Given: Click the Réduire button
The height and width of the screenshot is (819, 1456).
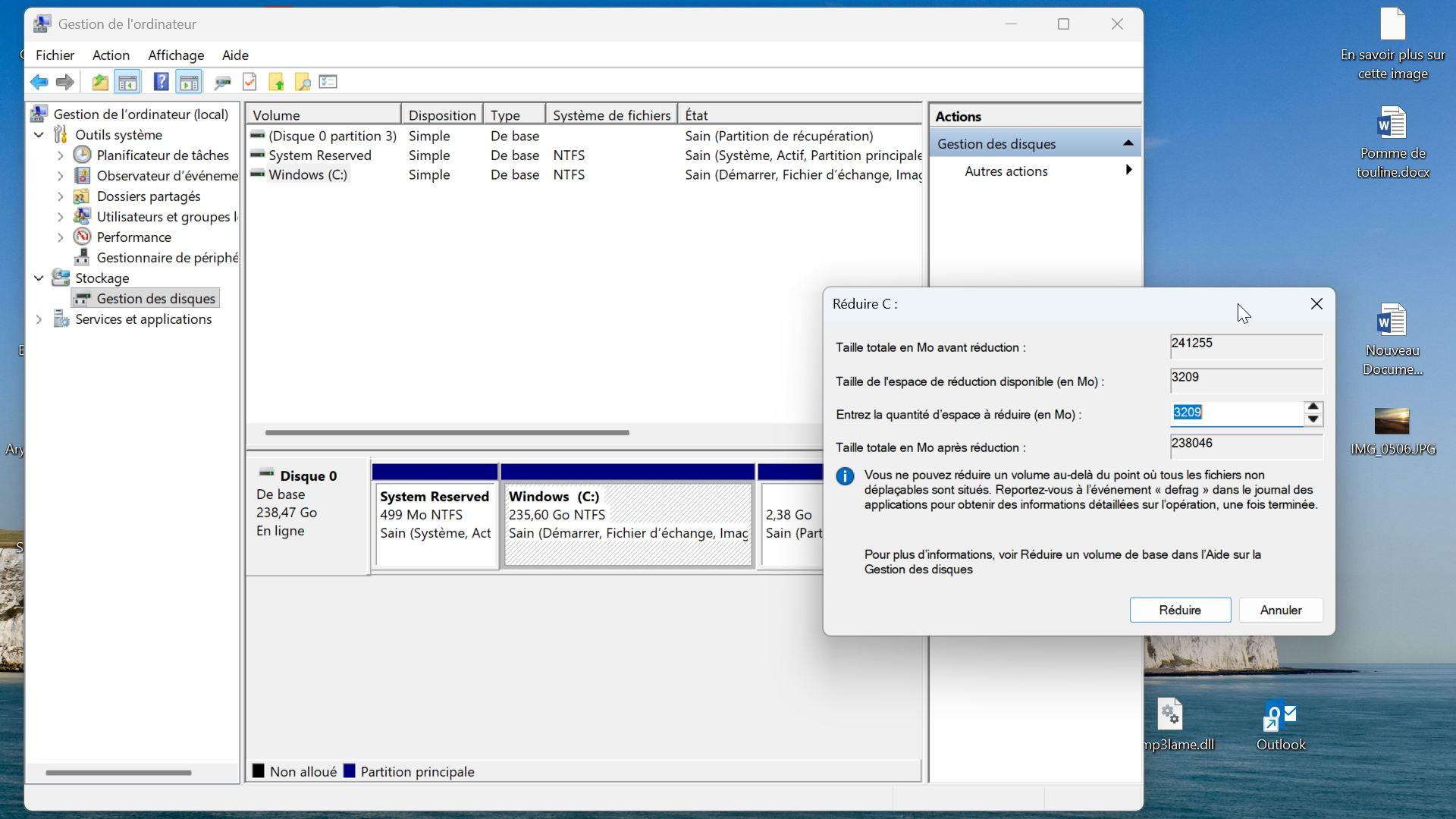Looking at the screenshot, I should tap(1179, 610).
